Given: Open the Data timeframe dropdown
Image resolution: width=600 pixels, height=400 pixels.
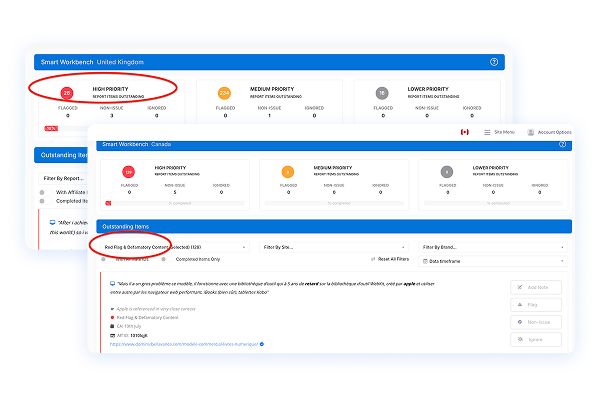Looking at the screenshot, I should (x=492, y=259).
